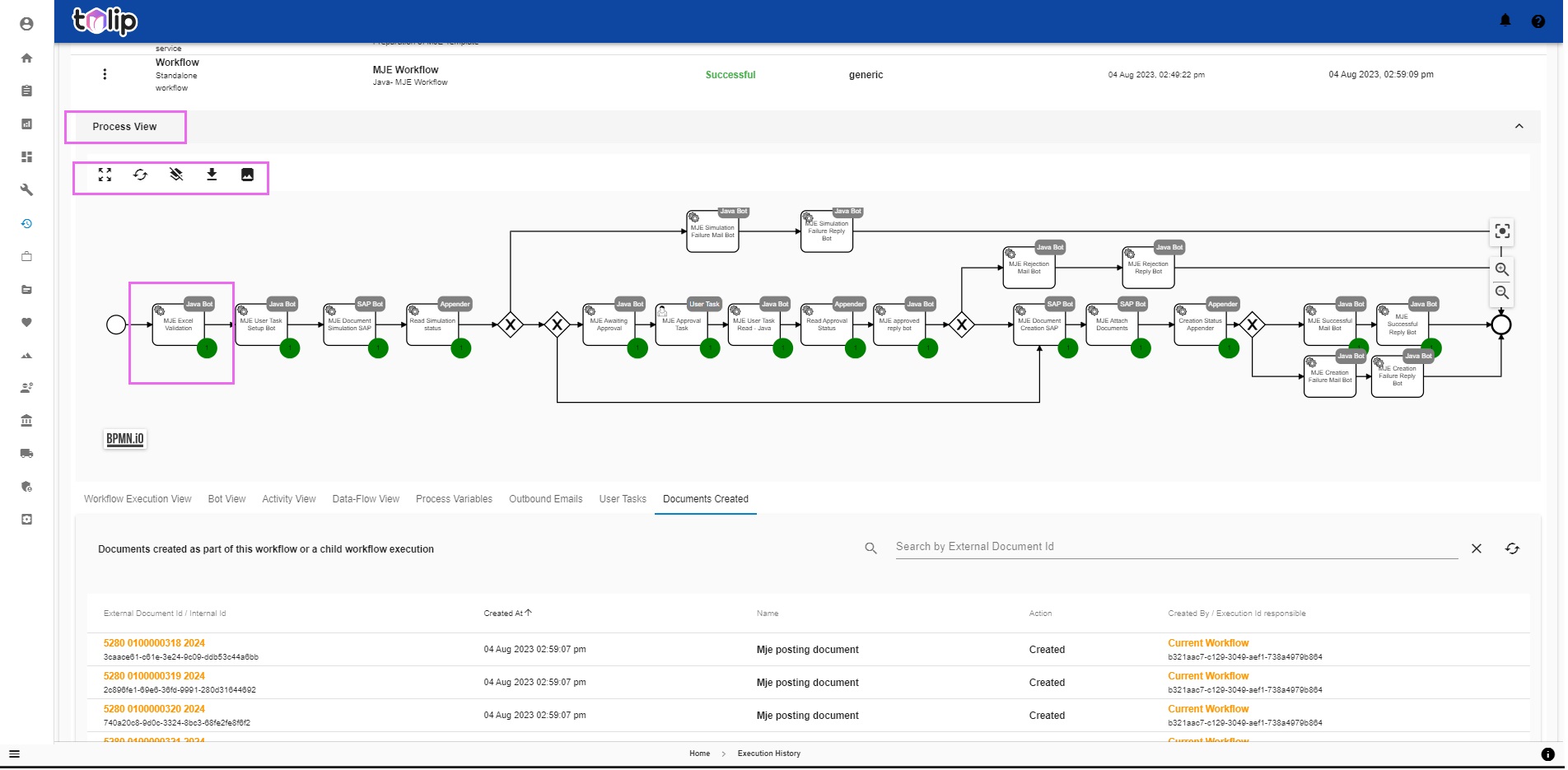Switch to Bot View tab
This screenshot has width=1568, height=770.
click(x=226, y=499)
